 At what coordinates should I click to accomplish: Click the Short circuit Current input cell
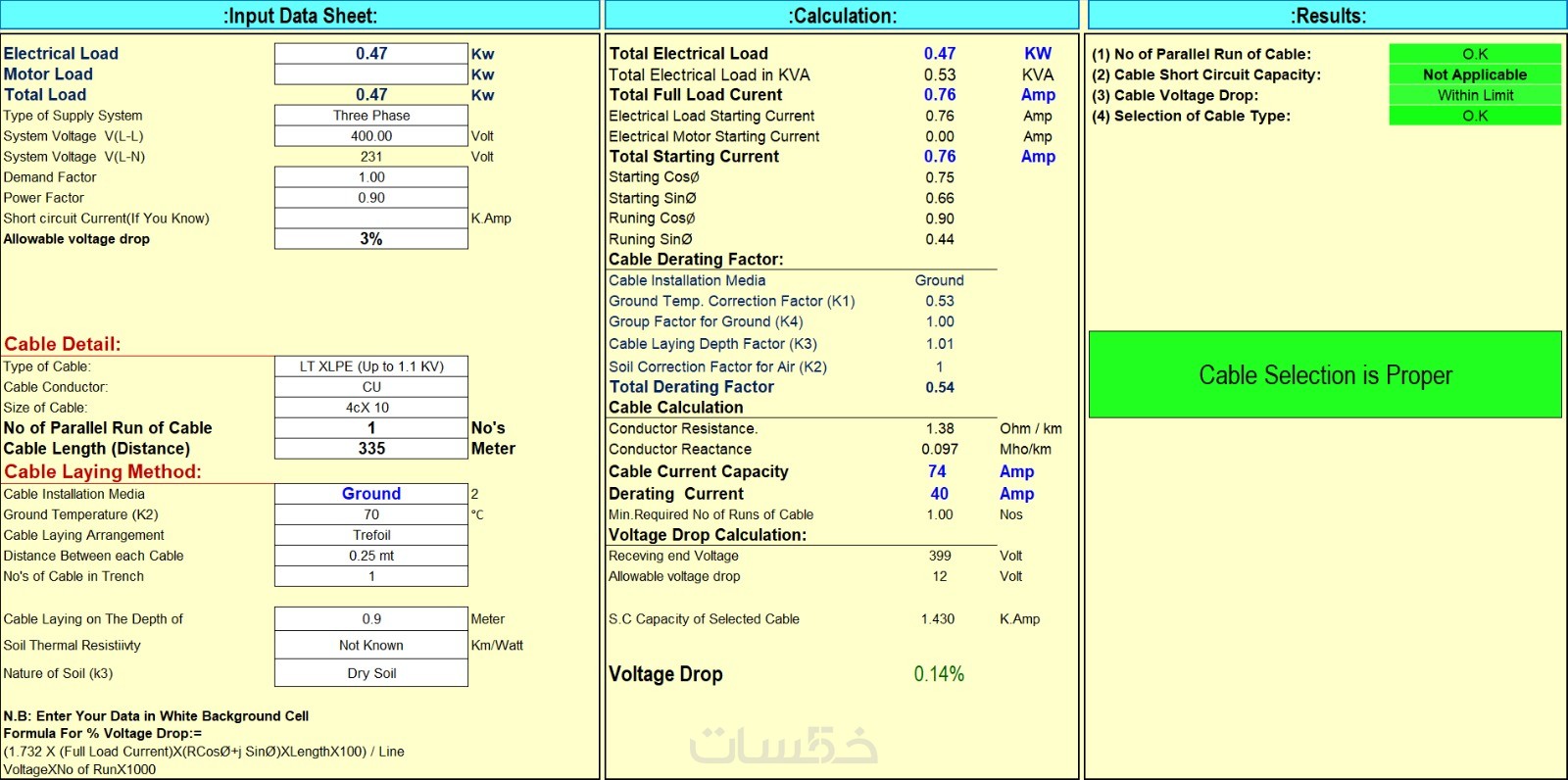point(371,219)
